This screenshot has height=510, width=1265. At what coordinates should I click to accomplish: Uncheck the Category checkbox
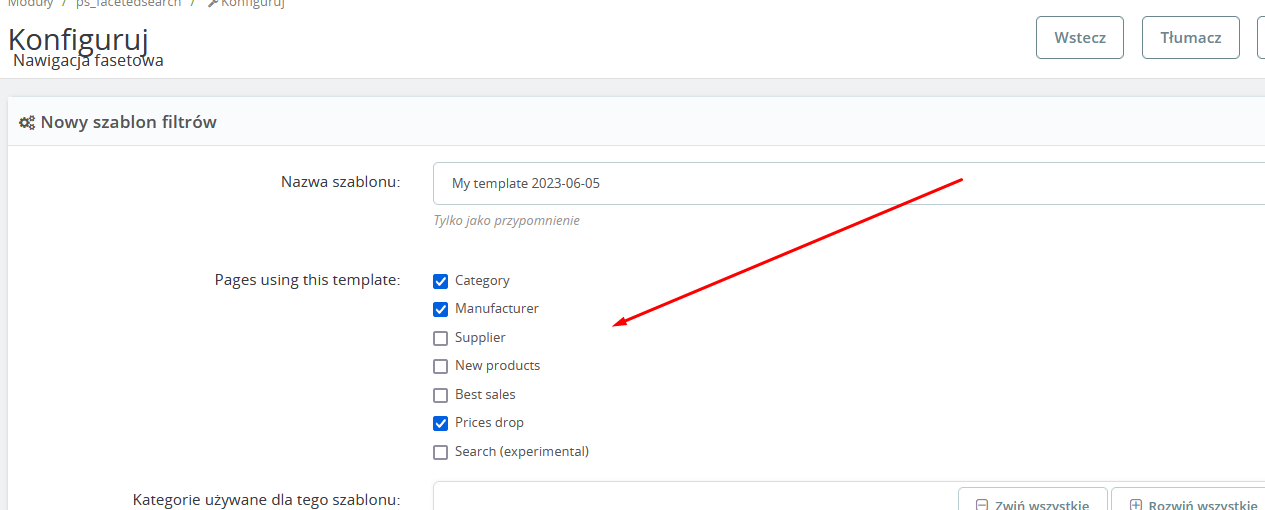[440, 281]
